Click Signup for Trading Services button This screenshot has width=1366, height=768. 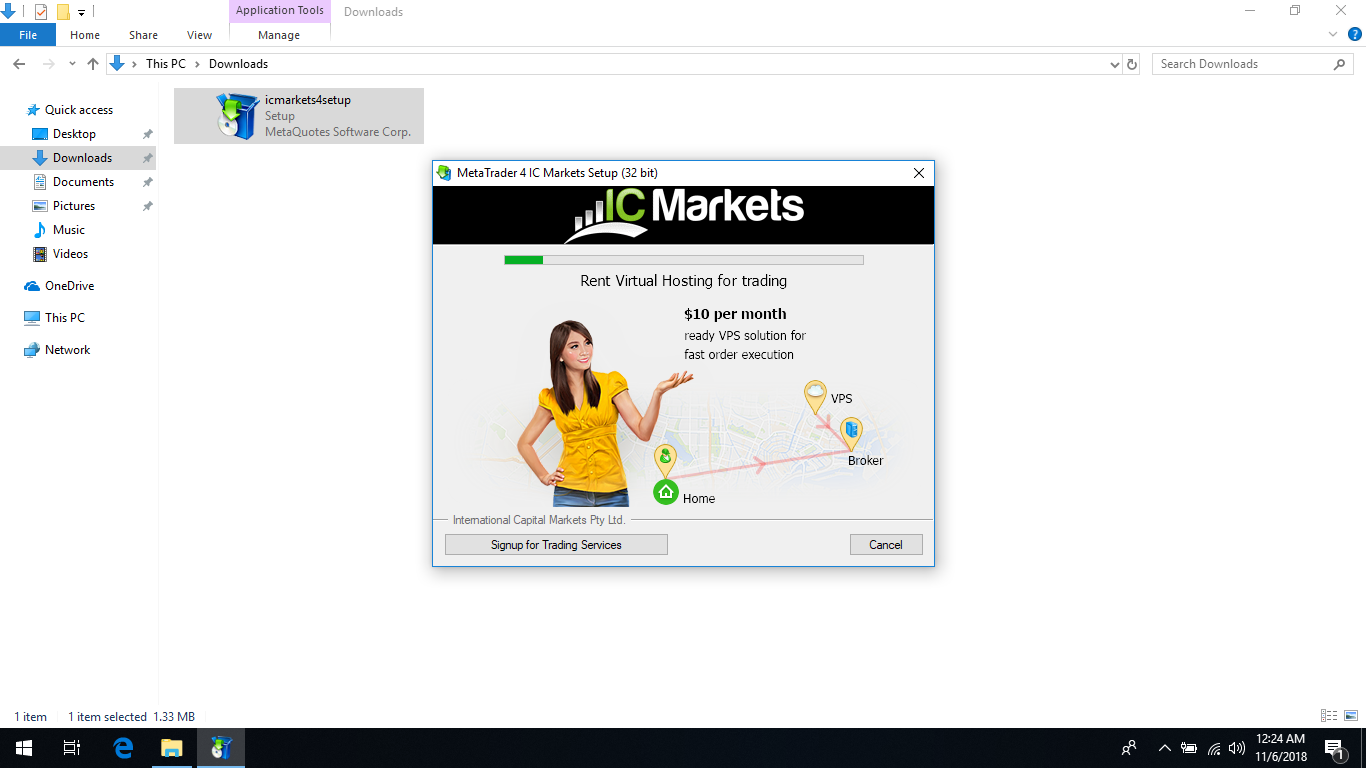click(556, 545)
